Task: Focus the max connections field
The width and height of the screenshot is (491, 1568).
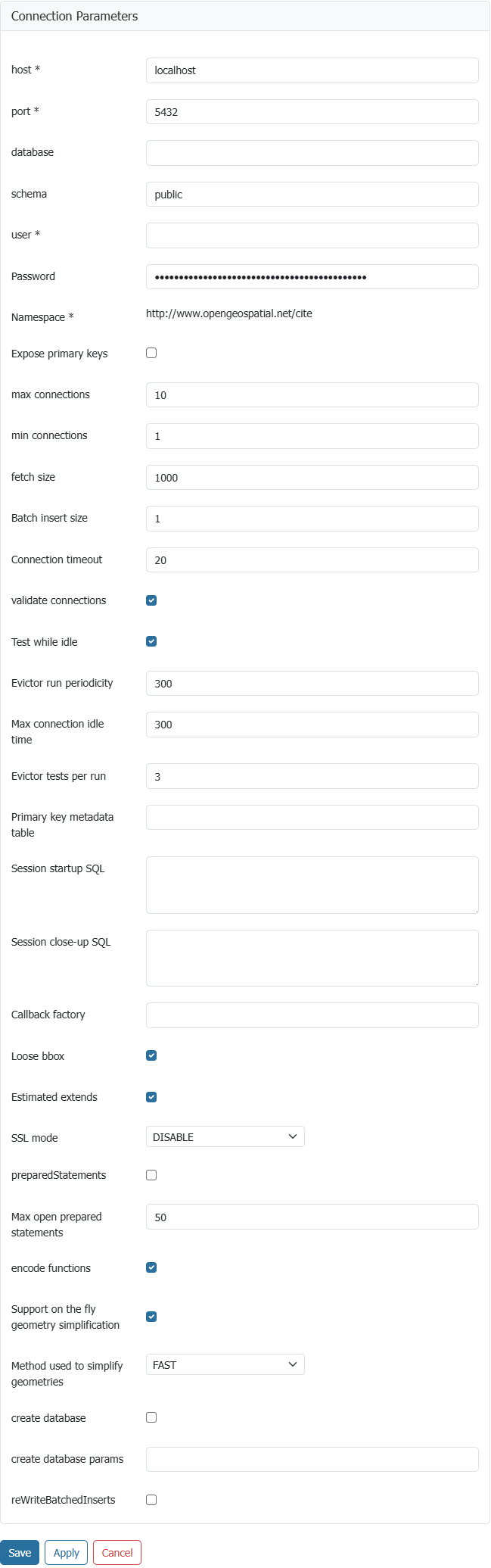Action: 312,395
